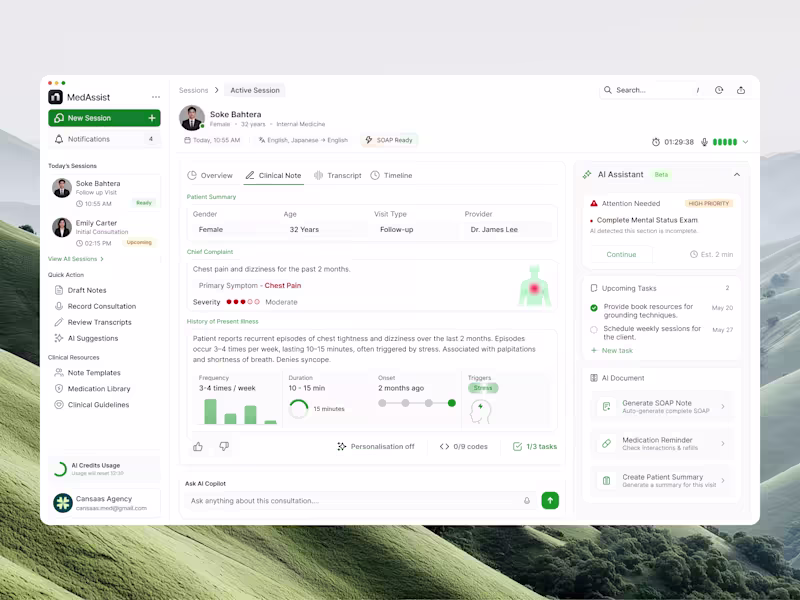Click the MedAssist logo icon

55,97
